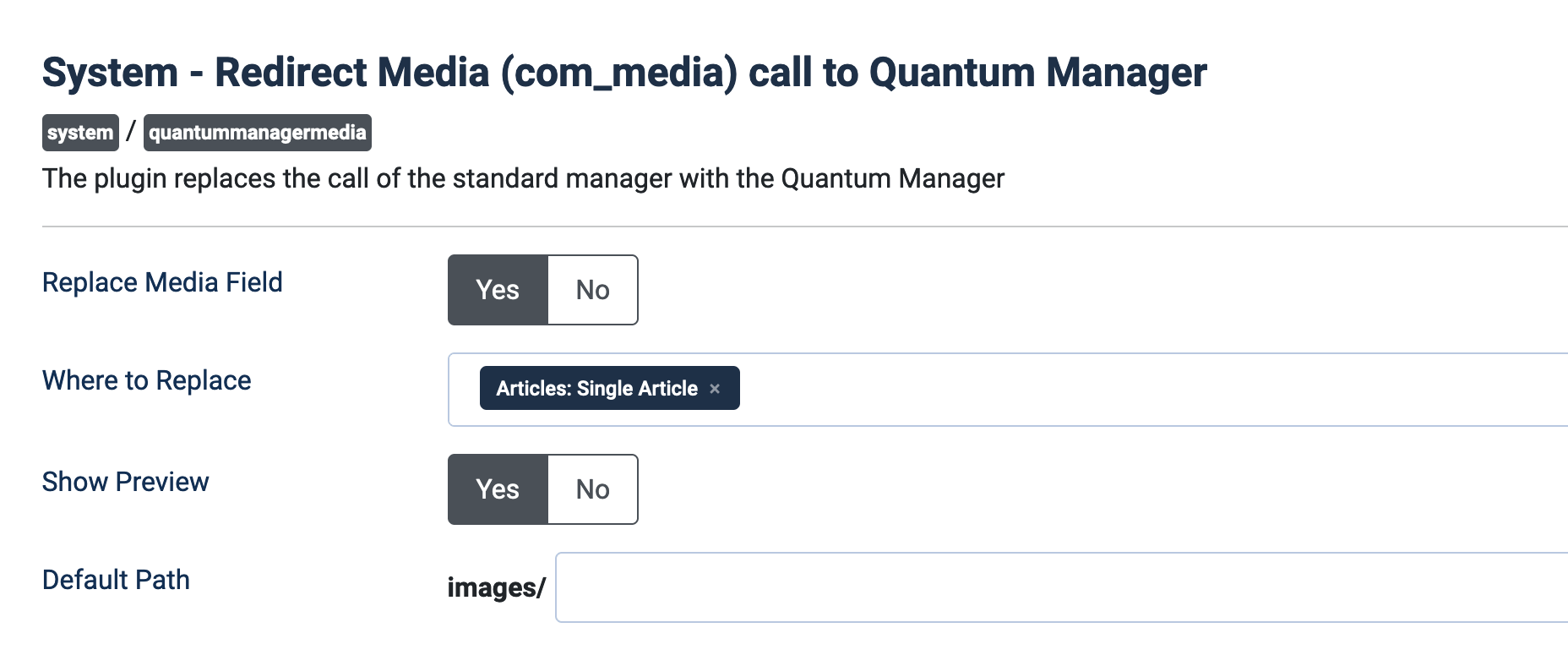Enable Show Preview with Yes
Image resolution: width=1568 pixels, height=666 pixels.
[x=498, y=489]
